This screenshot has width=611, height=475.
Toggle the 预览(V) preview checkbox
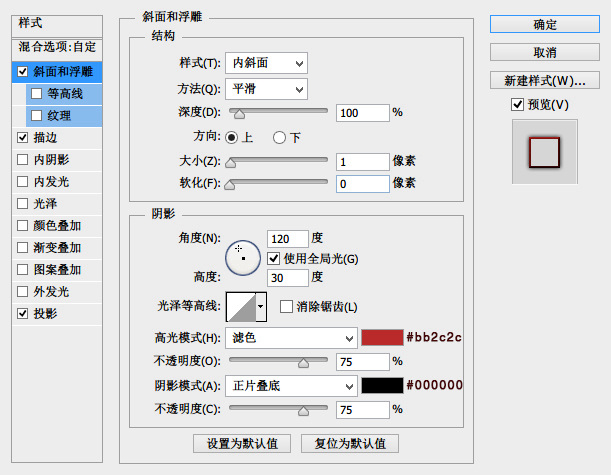[517, 104]
